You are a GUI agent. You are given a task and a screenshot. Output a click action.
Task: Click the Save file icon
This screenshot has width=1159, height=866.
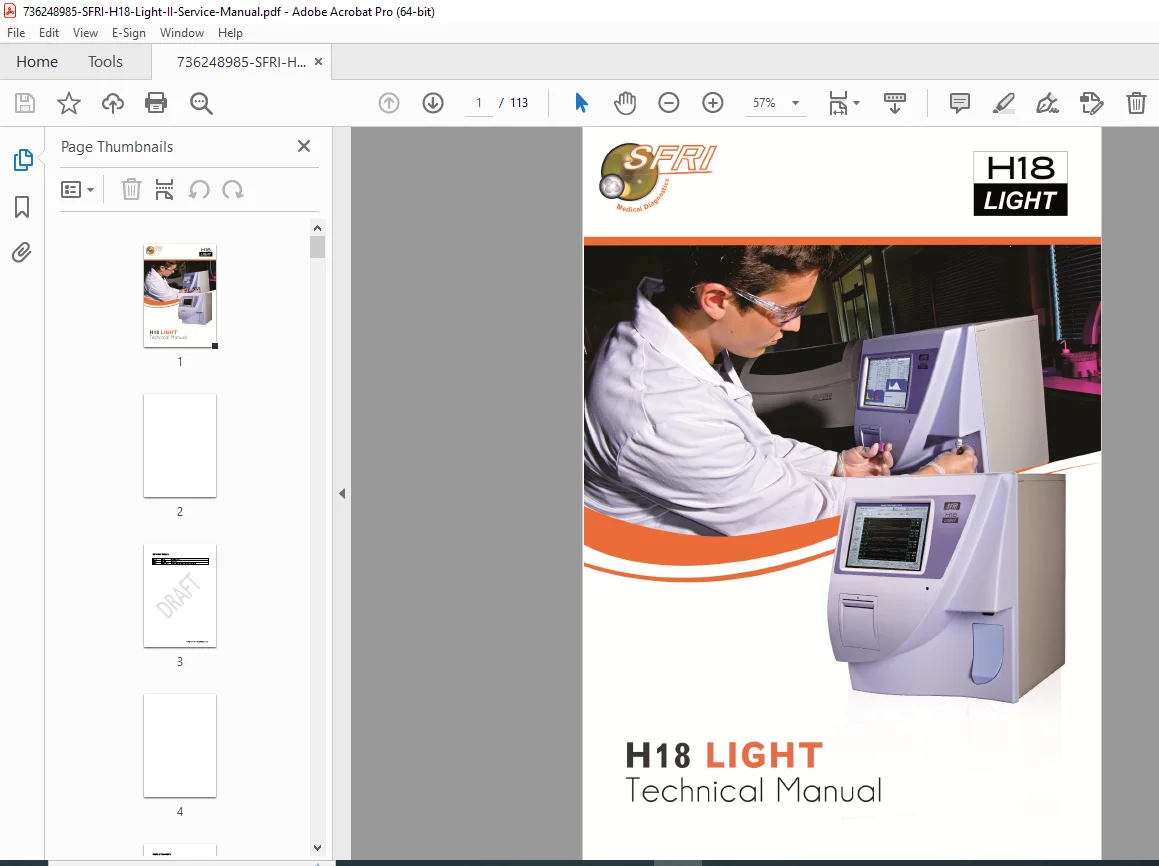[x=25, y=103]
